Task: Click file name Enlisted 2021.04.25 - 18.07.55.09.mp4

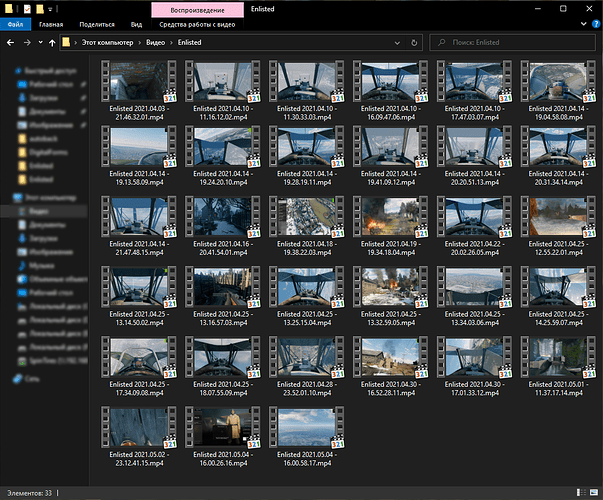Action: point(223,388)
